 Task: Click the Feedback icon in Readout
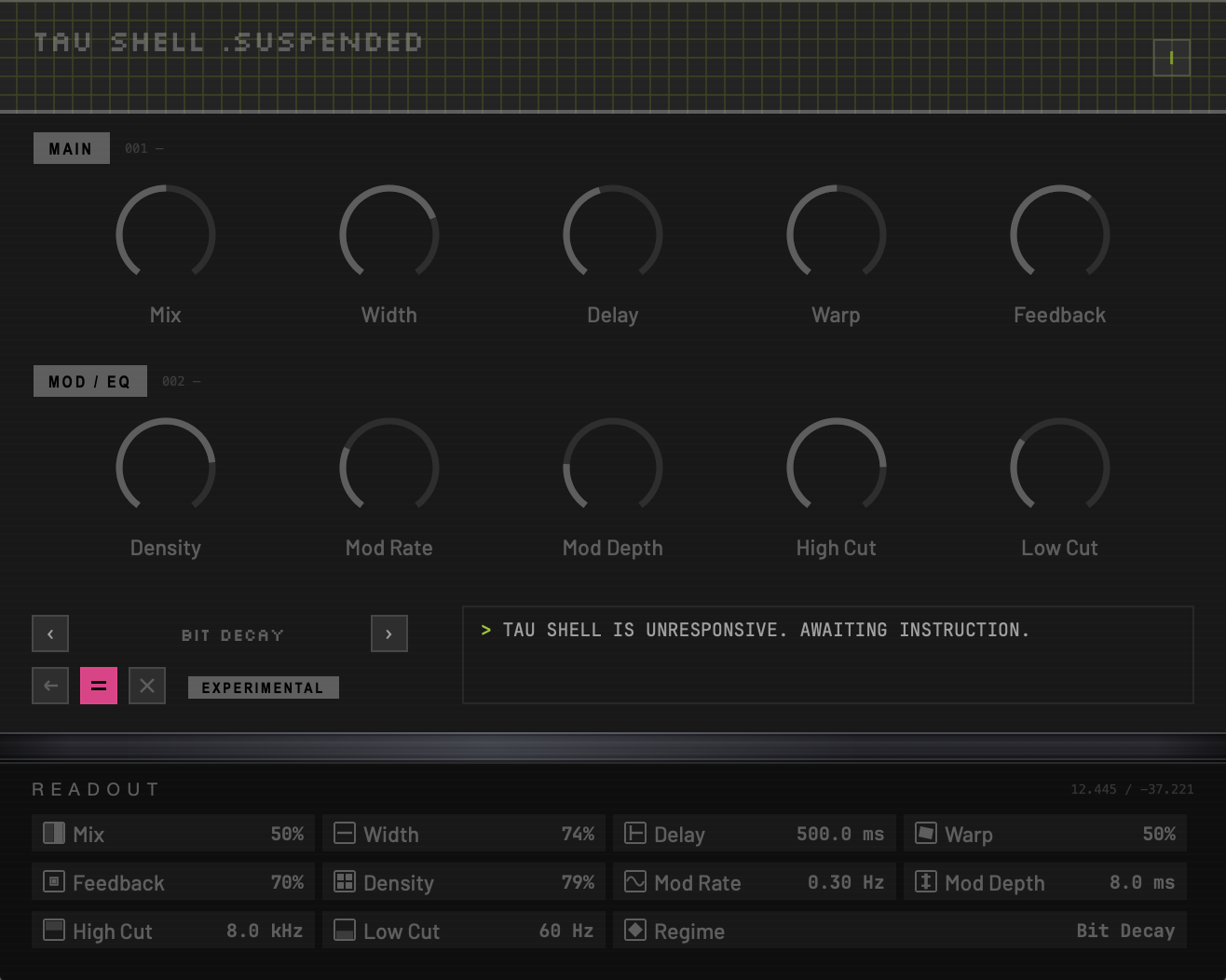54,881
